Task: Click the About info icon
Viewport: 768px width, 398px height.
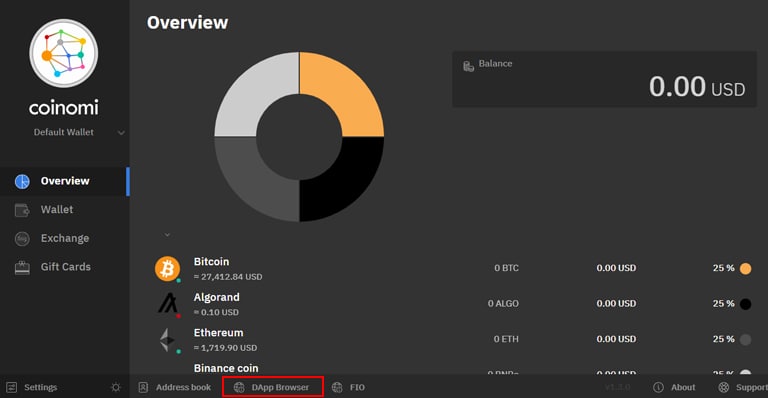Action: click(x=658, y=387)
